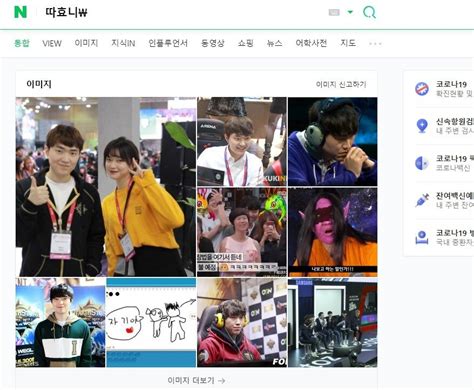Open thumbnail of purple-faced masked person
Viewport: 474px width, 390px height.
point(333,232)
